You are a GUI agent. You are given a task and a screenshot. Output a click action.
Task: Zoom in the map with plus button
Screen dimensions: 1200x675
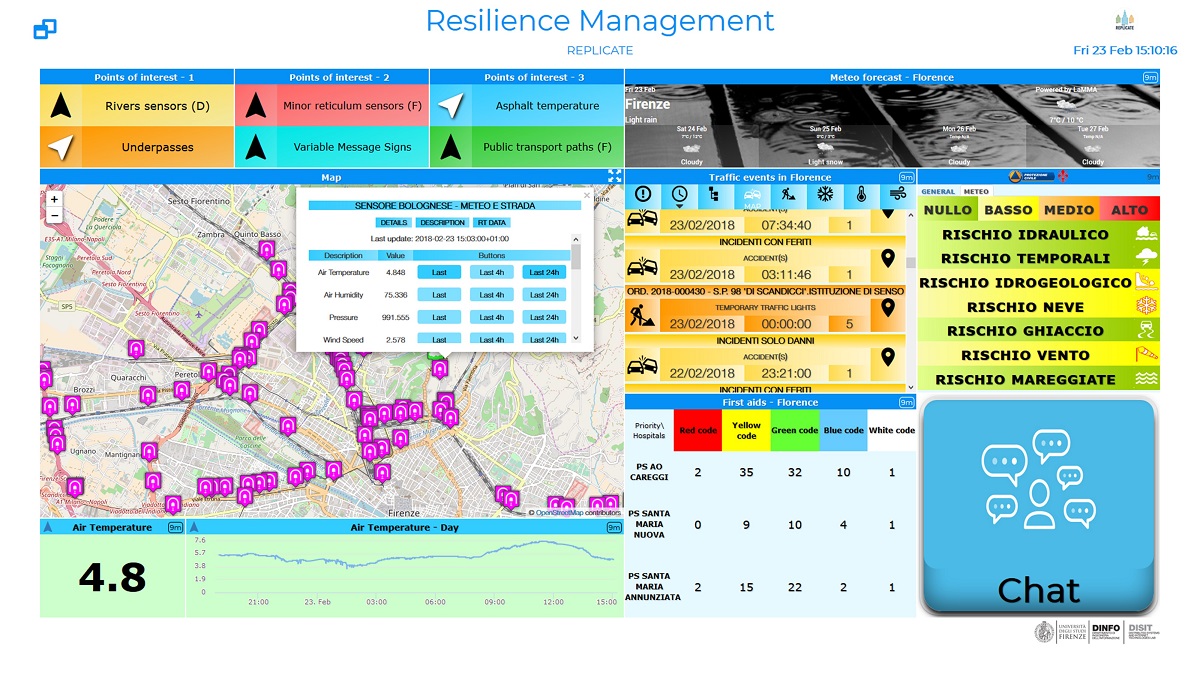pyautogui.click(x=54, y=199)
